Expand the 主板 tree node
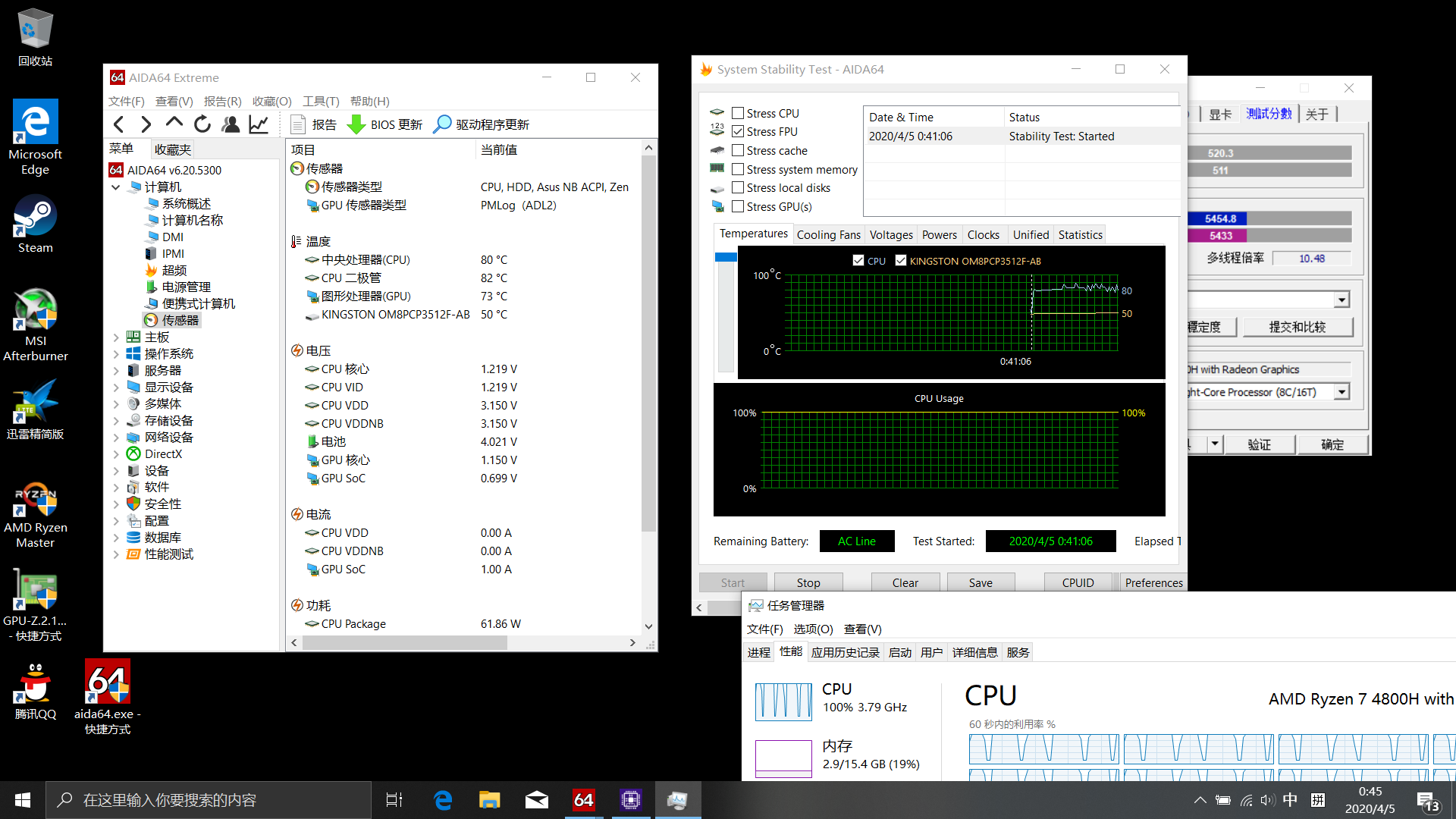The image size is (1456, 819). [116, 337]
